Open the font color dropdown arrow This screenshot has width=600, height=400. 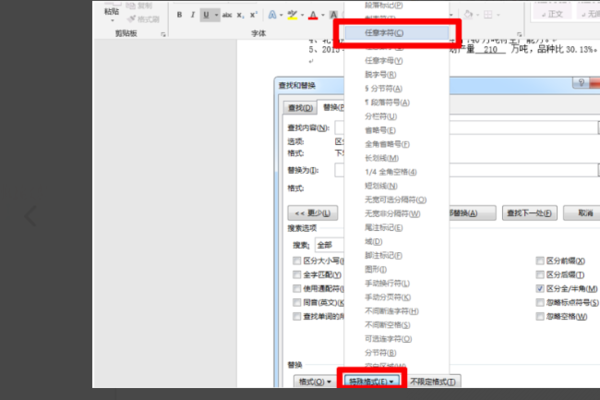pos(323,15)
